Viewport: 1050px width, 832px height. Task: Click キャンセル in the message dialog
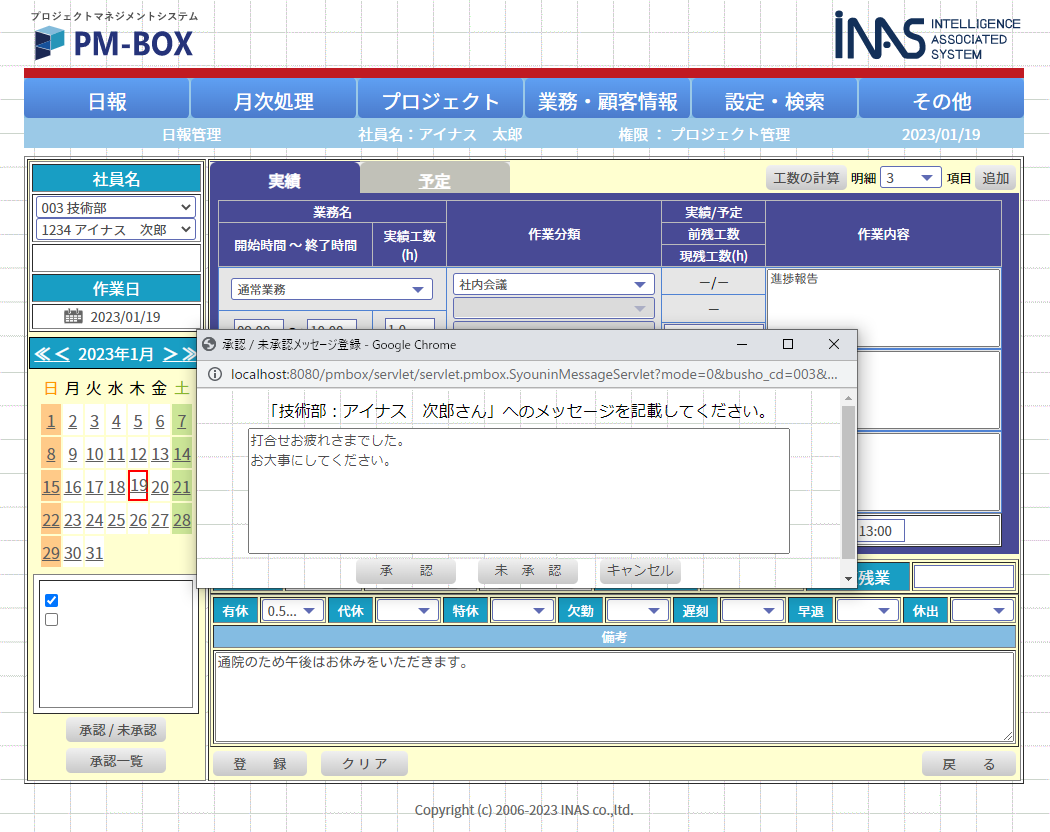point(640,570)
